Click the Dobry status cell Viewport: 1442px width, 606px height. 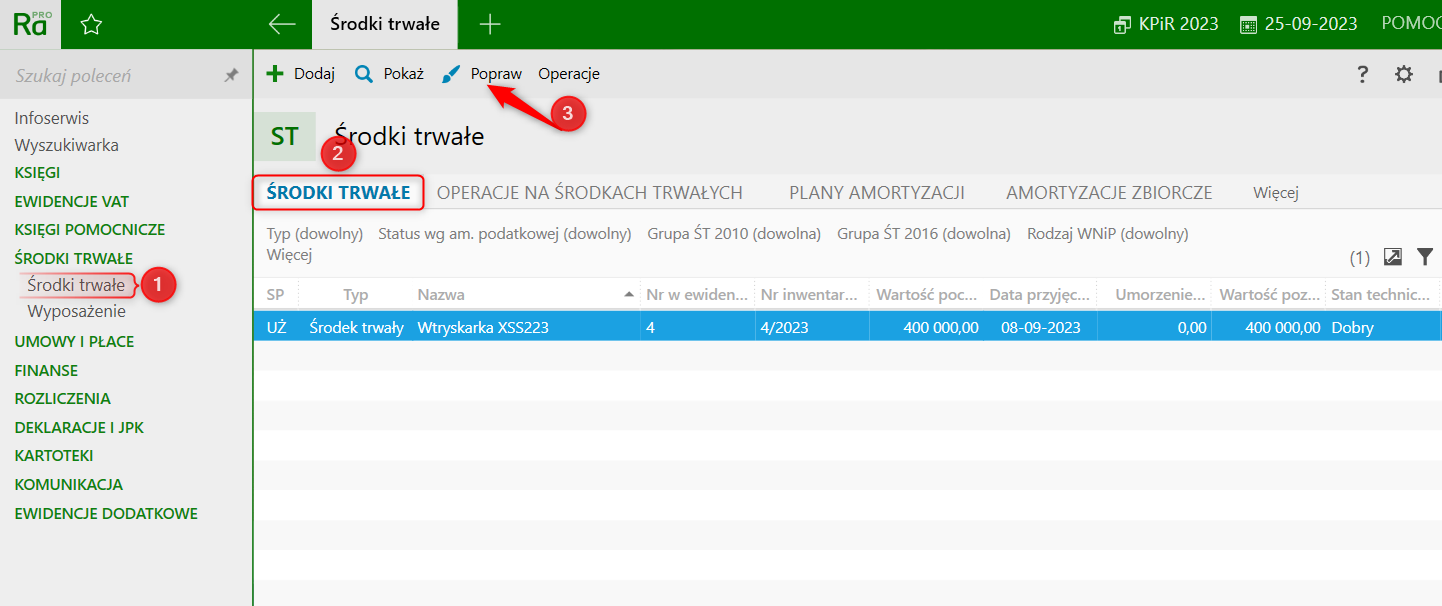click(1353, 327)
